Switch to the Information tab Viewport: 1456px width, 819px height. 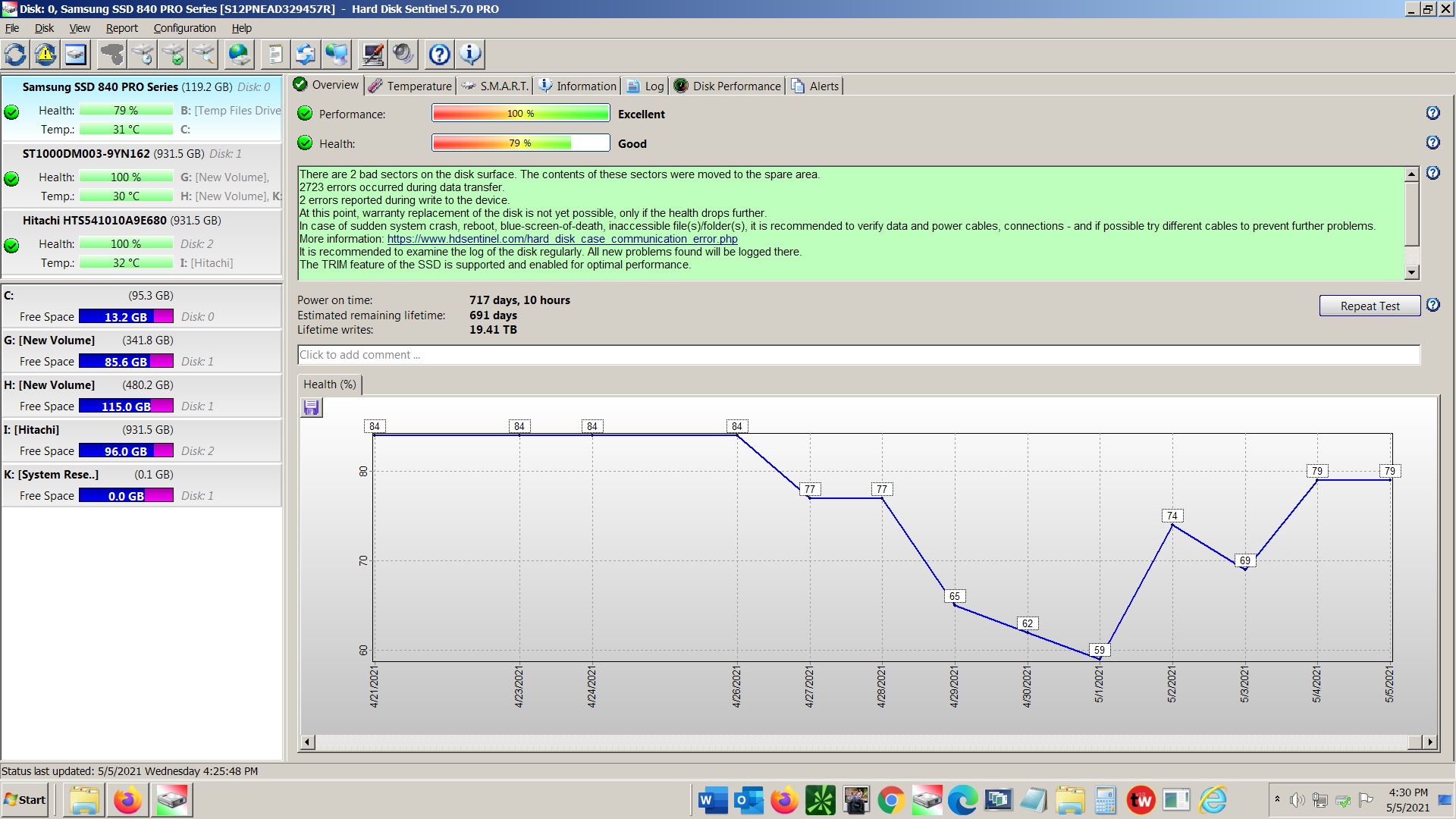pos(578,86)
